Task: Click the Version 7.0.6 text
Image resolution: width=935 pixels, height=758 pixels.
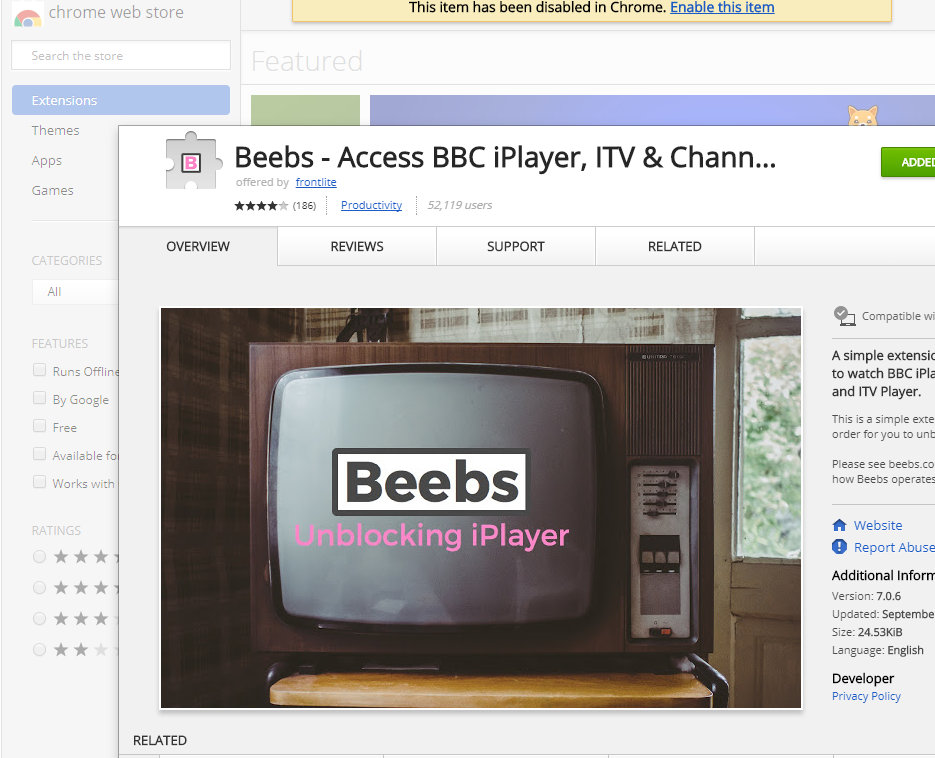Action: tap(866, 596)
